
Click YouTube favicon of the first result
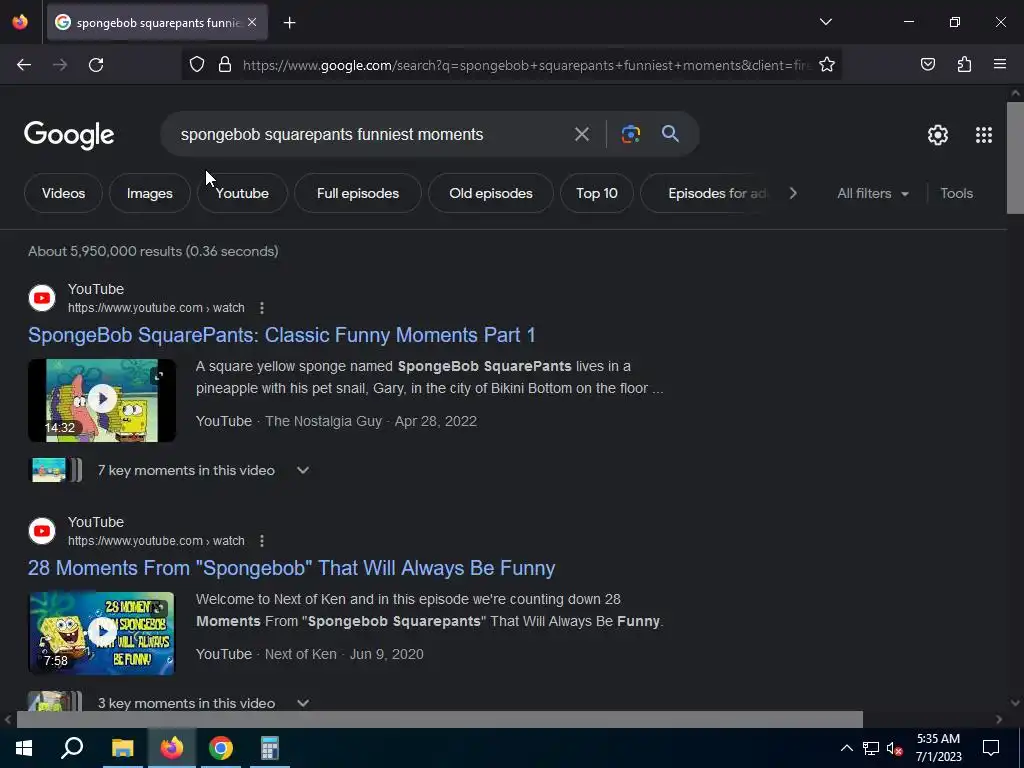(x=42, y=298)
